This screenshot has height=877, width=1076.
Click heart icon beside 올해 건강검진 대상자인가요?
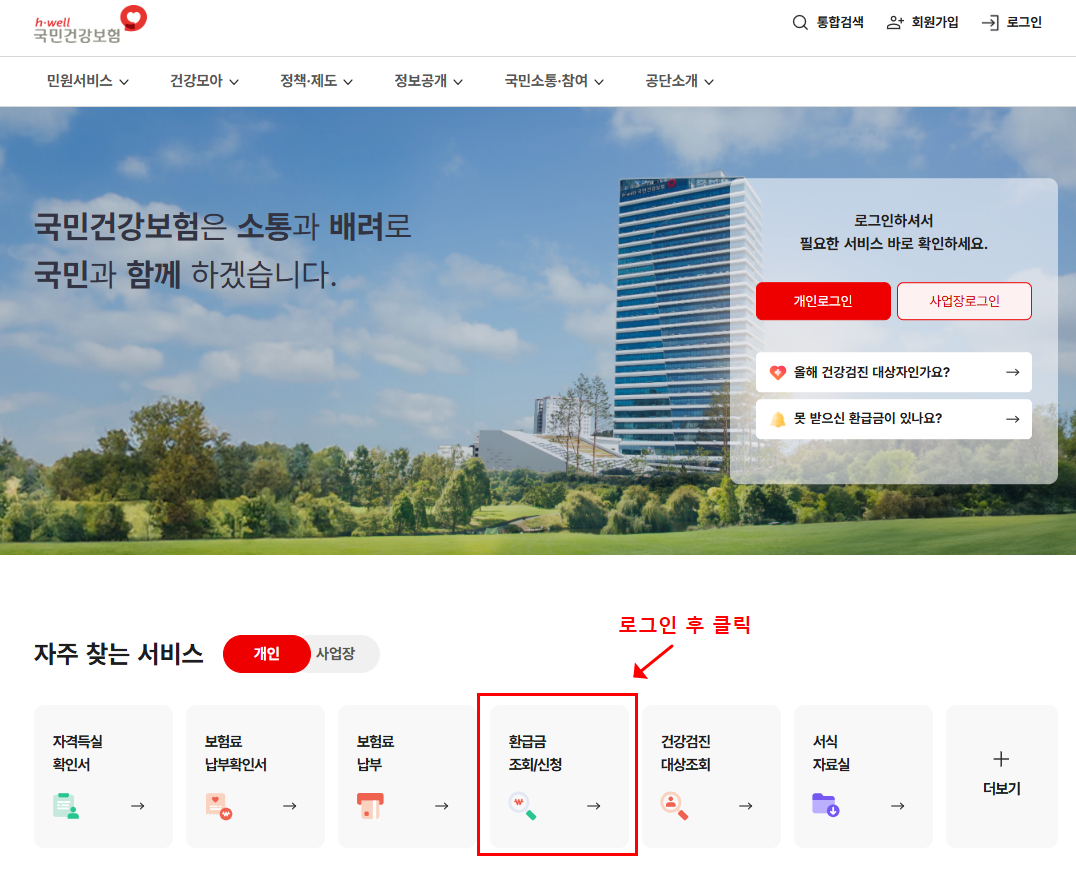click(x=777, y=373)
